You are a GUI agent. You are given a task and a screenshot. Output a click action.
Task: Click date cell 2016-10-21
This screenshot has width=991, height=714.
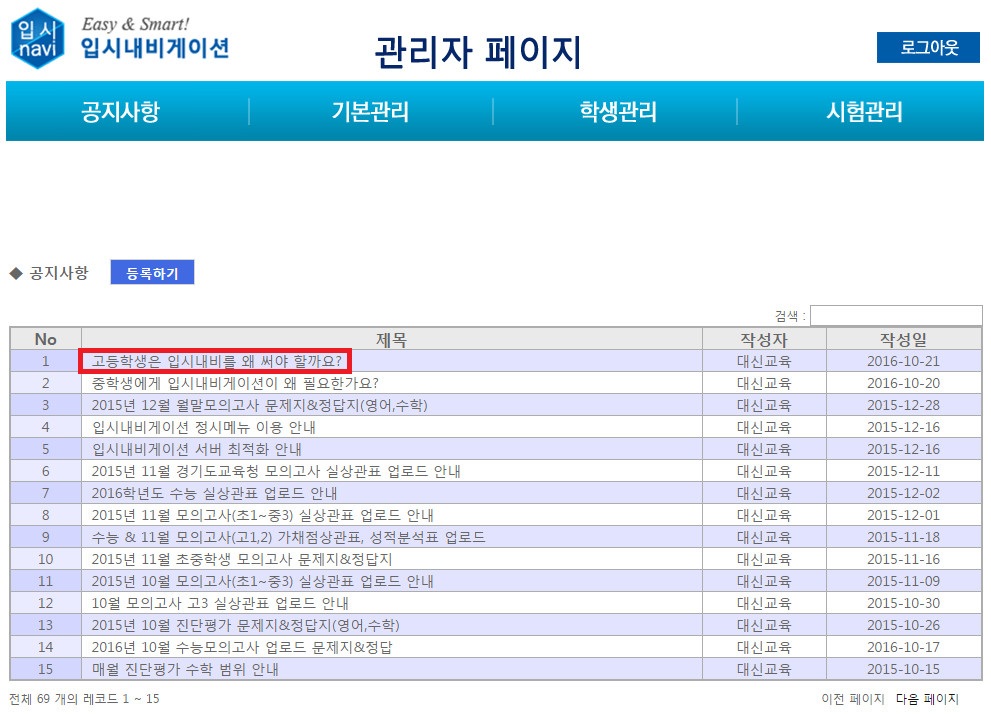(x=903, y=361)
